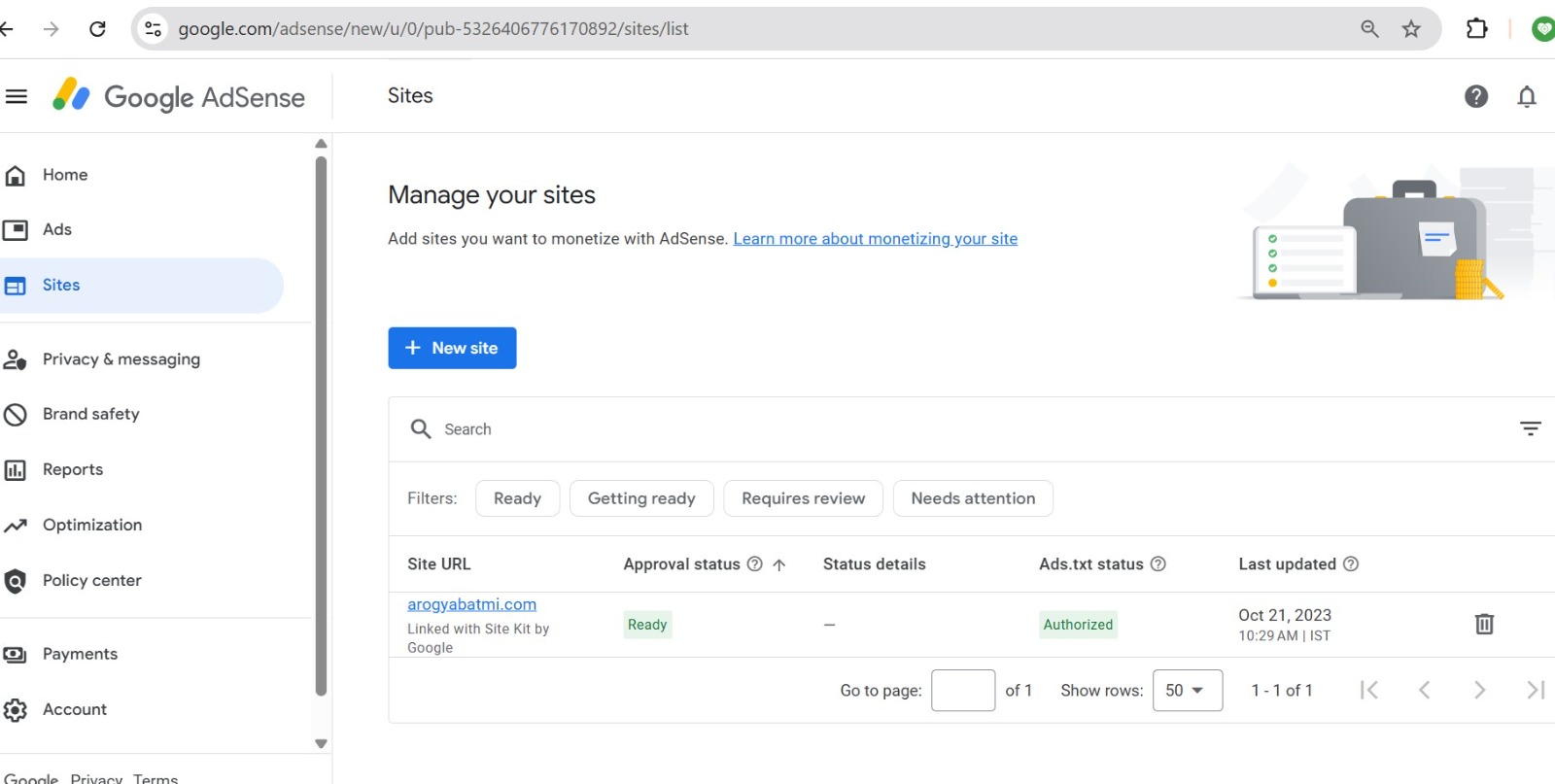Screen dimensions: 1555x784
Task: View site information icon in address bar
Action: click(153, 29)
